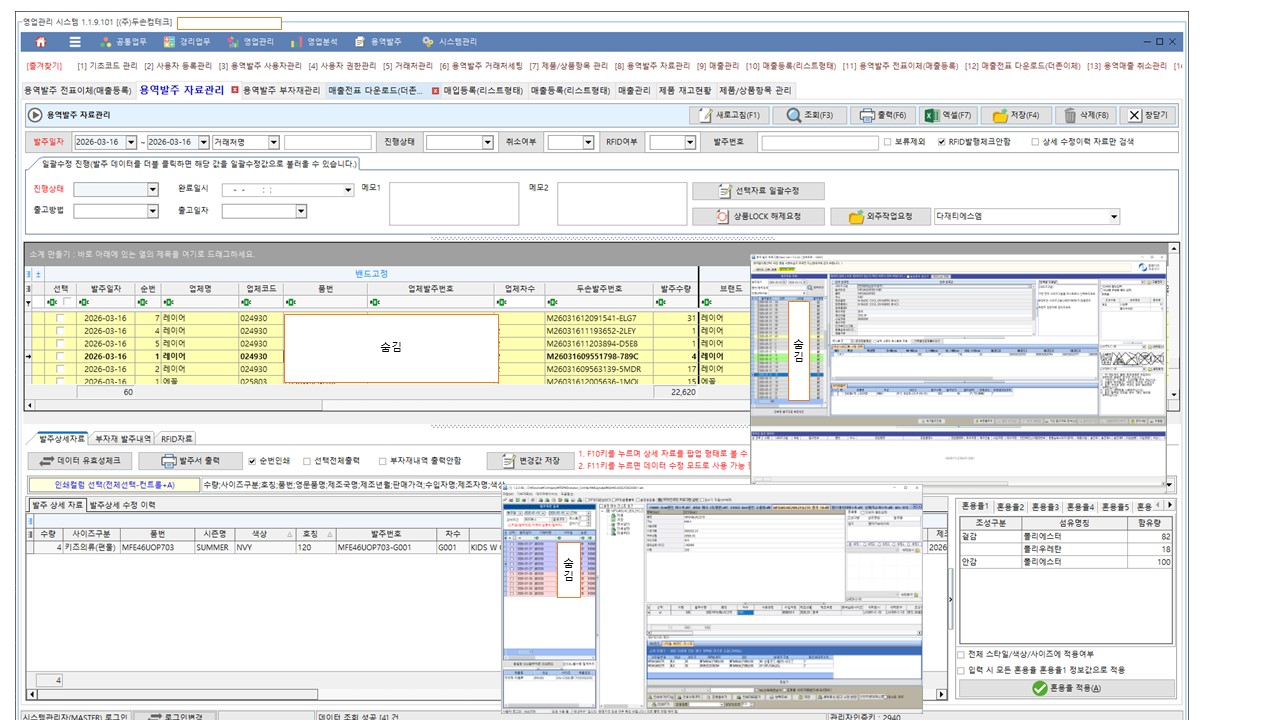This screenshot has width=1280, height=720.
Task: Click the 조회(F3) magnifier search button
Action: tap(809, 115)
